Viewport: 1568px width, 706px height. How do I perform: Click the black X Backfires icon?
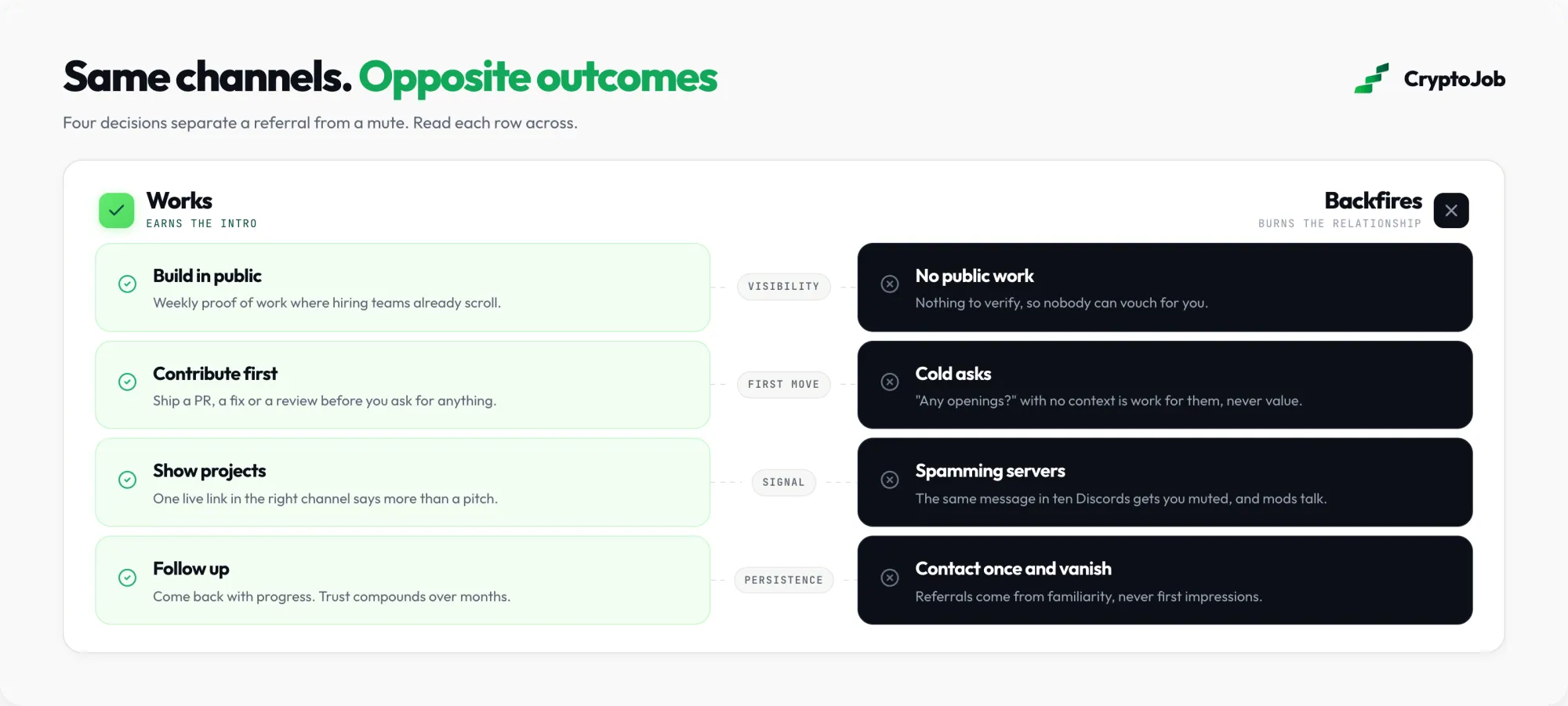[1451, 210]
